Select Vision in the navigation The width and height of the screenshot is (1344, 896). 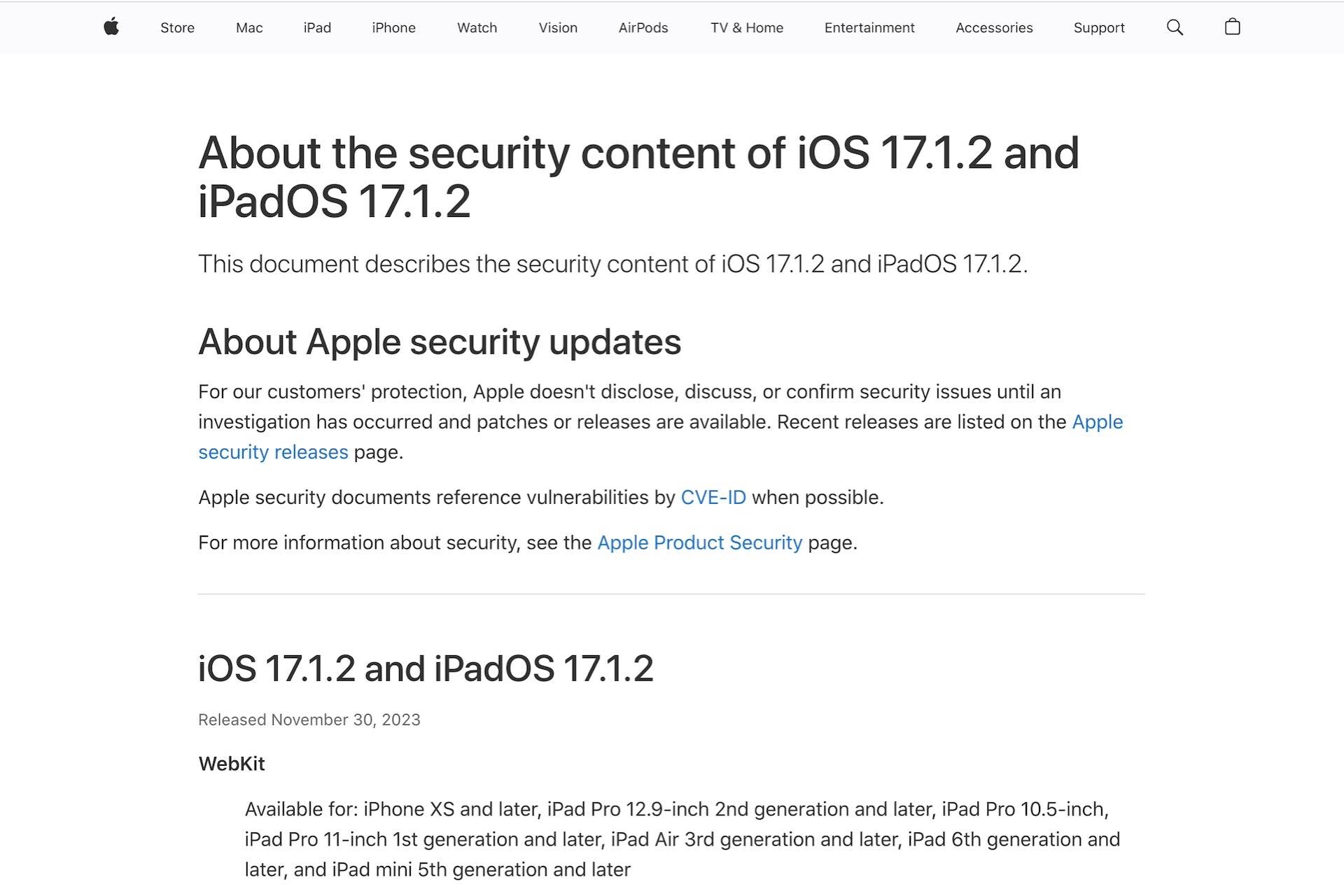[557, 28]
